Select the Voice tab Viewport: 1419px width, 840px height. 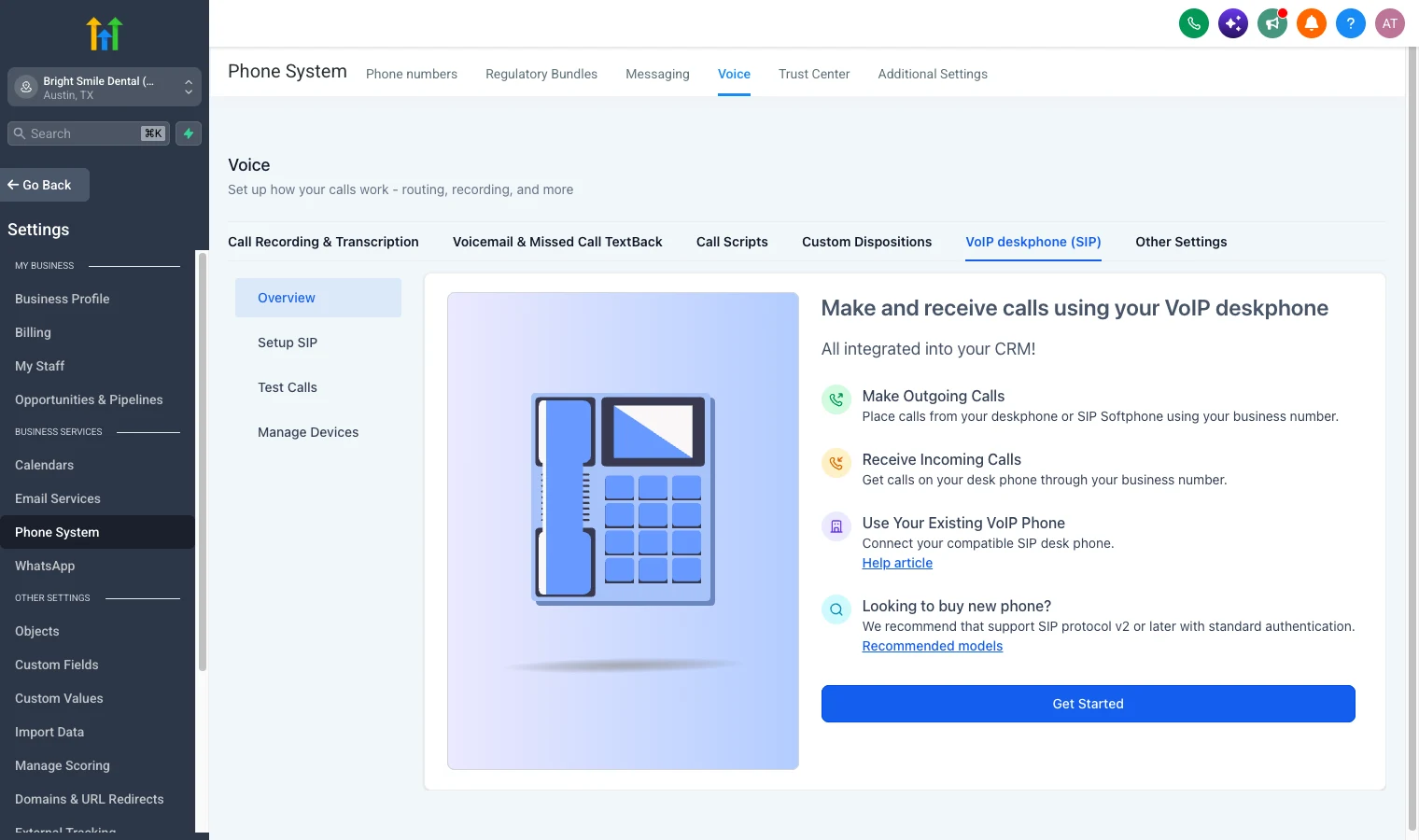click(734, 74)
